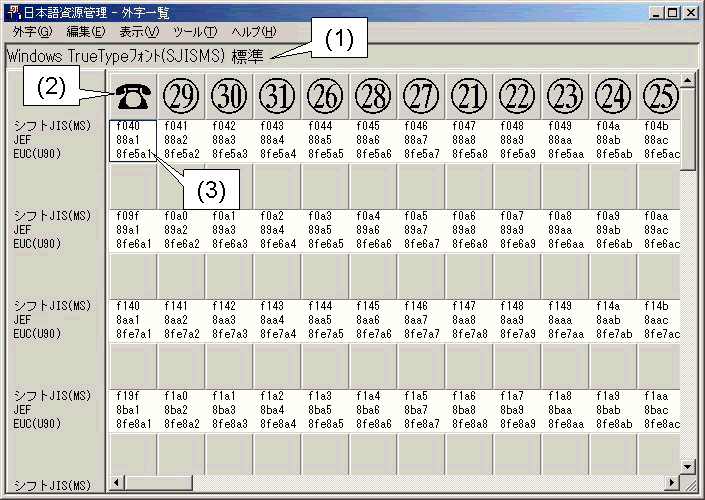Viewport: 705px width, 500px height.
Task: Minimize the 外字一覧 window
Action: coord(657,13)
